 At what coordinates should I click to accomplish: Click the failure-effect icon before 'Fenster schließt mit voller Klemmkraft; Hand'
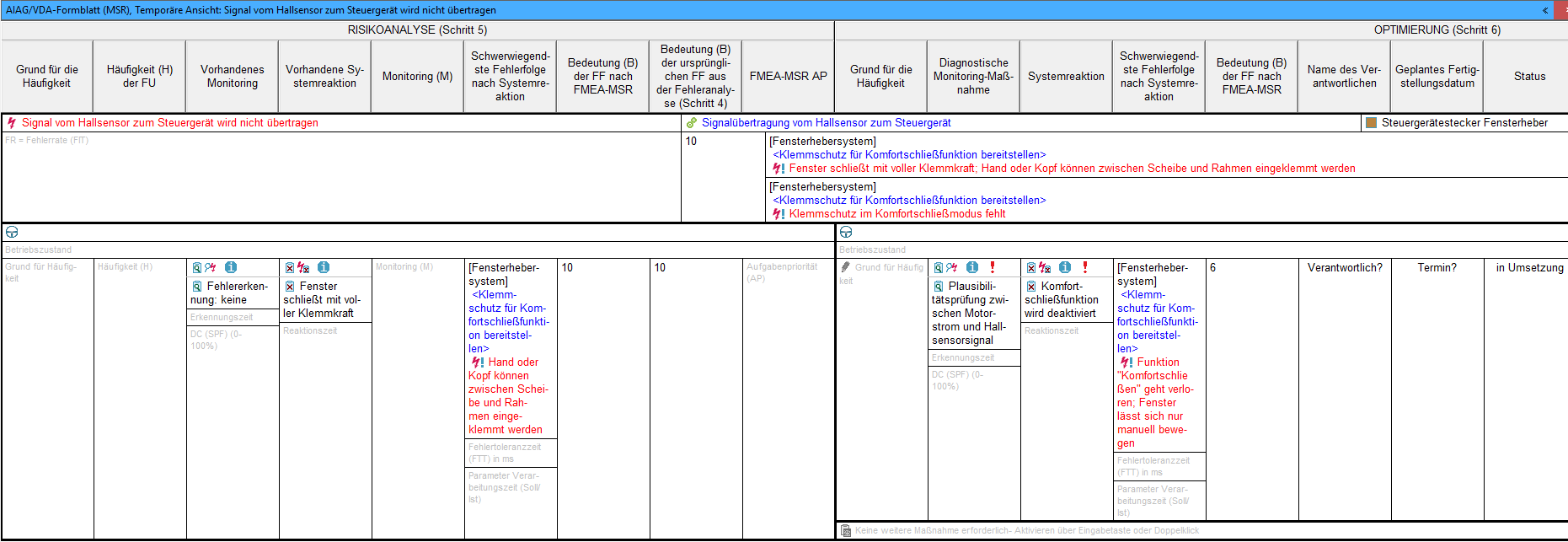pos(779,169)
